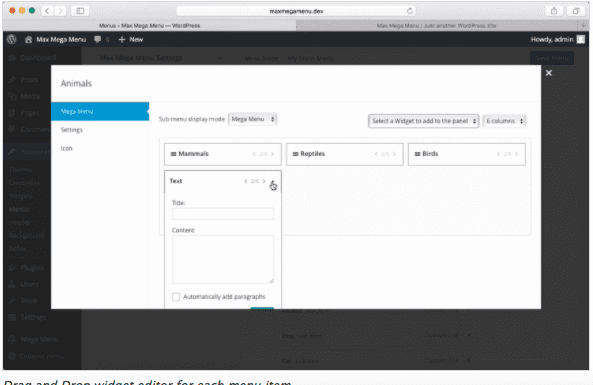Shrink the Text widget with left arrow
This screenshot has width=593, height=385.
click(x=246, y=181)
